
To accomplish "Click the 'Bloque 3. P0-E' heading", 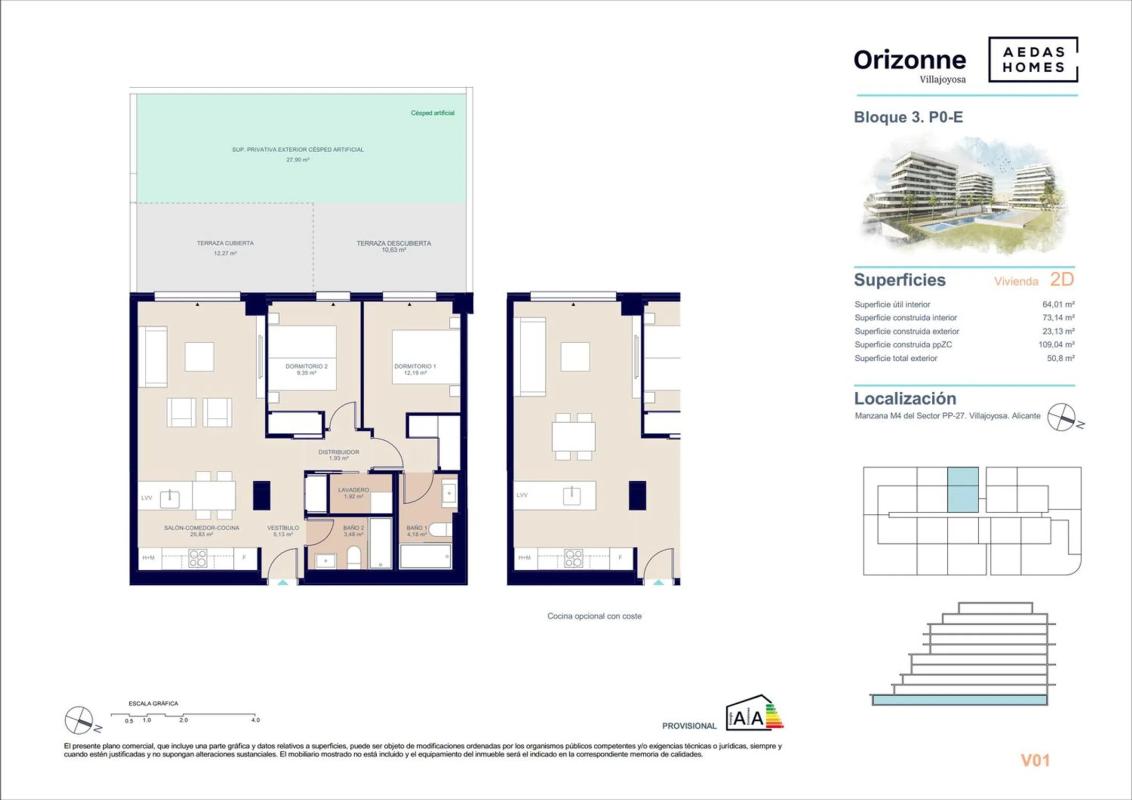I will click(x=908, y=117).
